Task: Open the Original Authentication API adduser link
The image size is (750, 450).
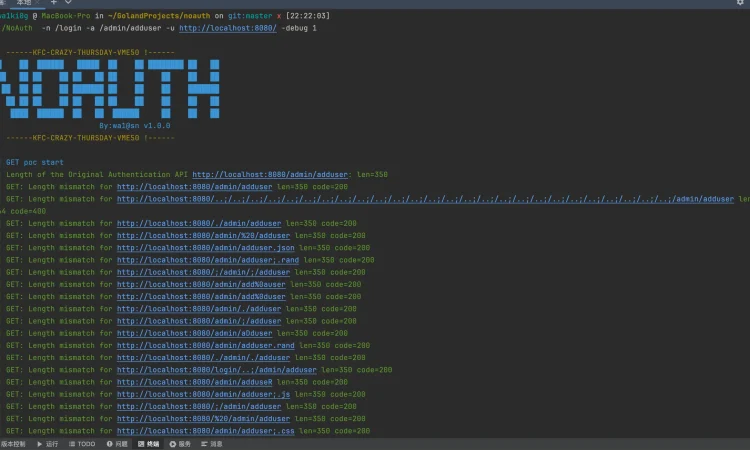Action: point(270,175)
